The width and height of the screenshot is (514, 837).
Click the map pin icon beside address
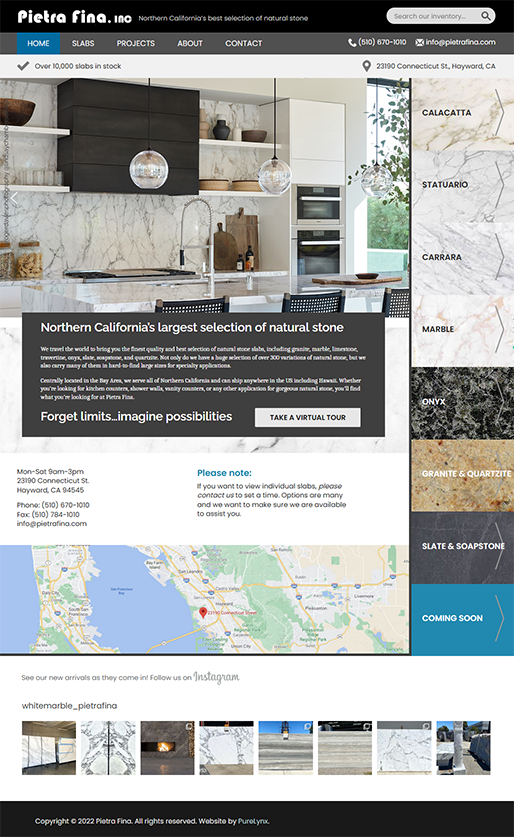pyautogui.click(x=366, y=66)
